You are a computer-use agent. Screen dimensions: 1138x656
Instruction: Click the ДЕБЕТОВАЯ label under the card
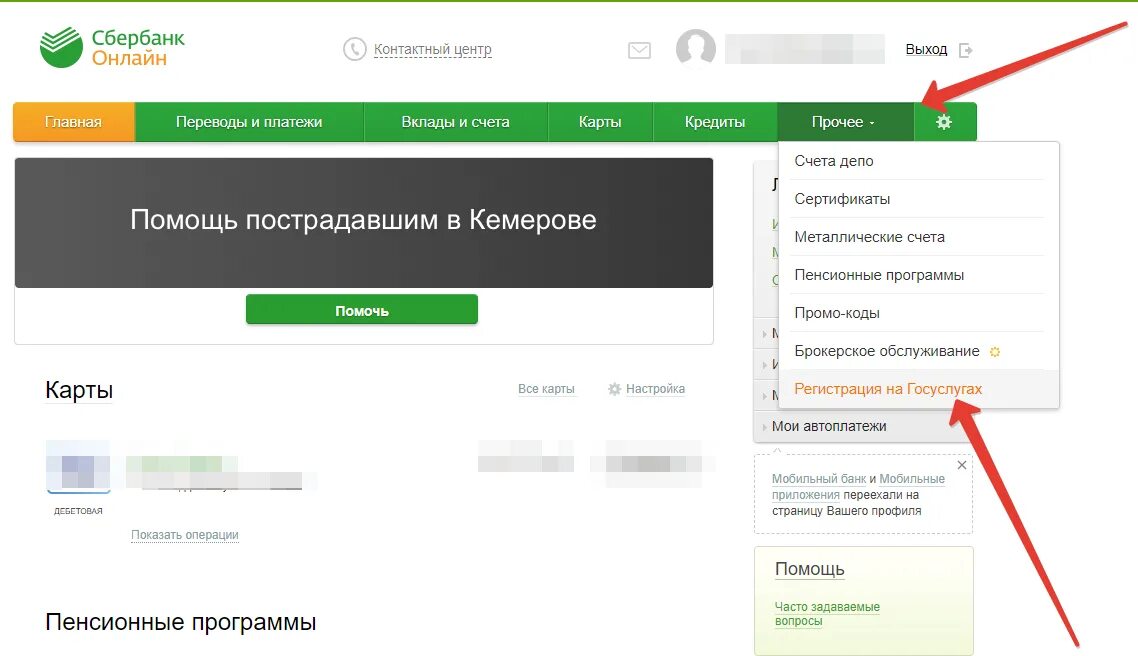[x=78, y=511]
